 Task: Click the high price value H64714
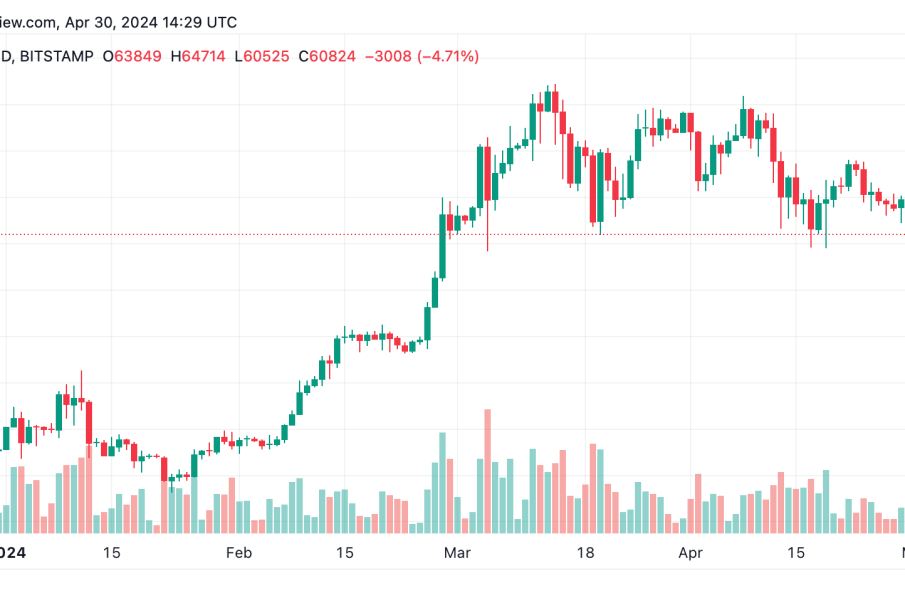pyautogui.click(x=198, y=57)
